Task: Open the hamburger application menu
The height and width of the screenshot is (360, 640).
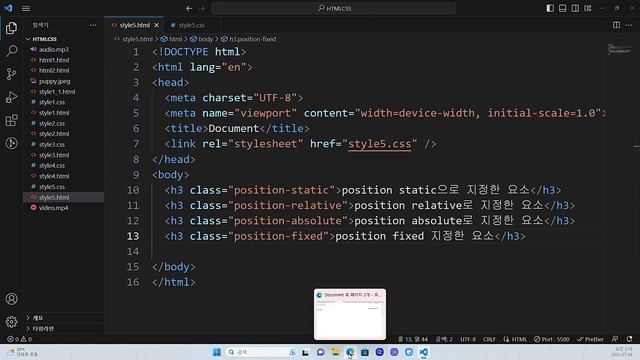Action: click(x=26, y=8)
